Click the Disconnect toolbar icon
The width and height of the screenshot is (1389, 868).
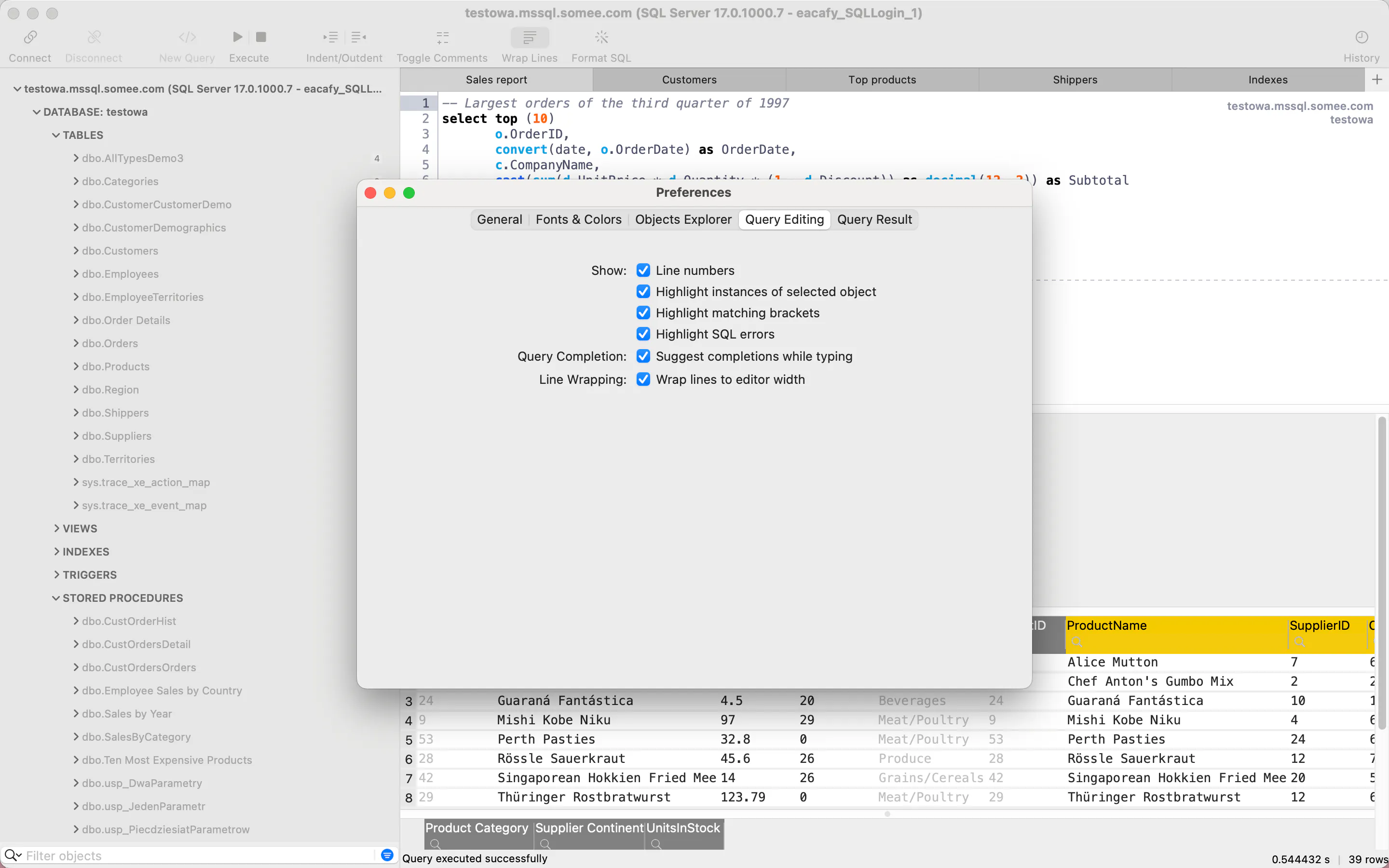tap(94, 37)
